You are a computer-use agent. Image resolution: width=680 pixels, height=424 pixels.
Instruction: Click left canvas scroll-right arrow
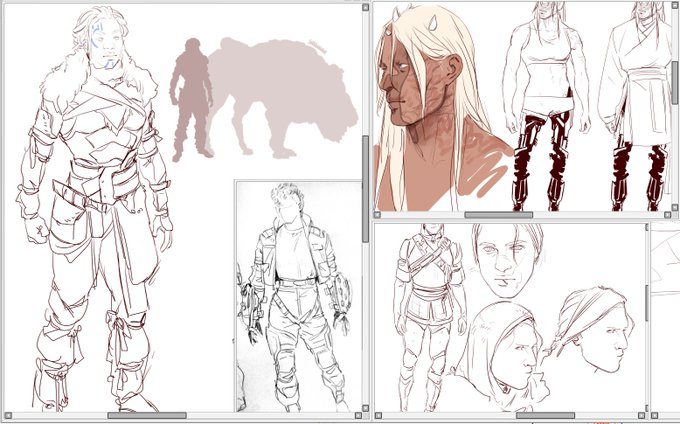tap(358, 415)
